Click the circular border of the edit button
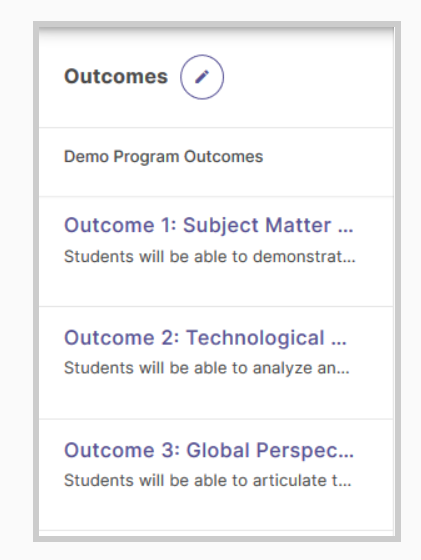Screen dimensions: 421x560 (x=202, y=55)
